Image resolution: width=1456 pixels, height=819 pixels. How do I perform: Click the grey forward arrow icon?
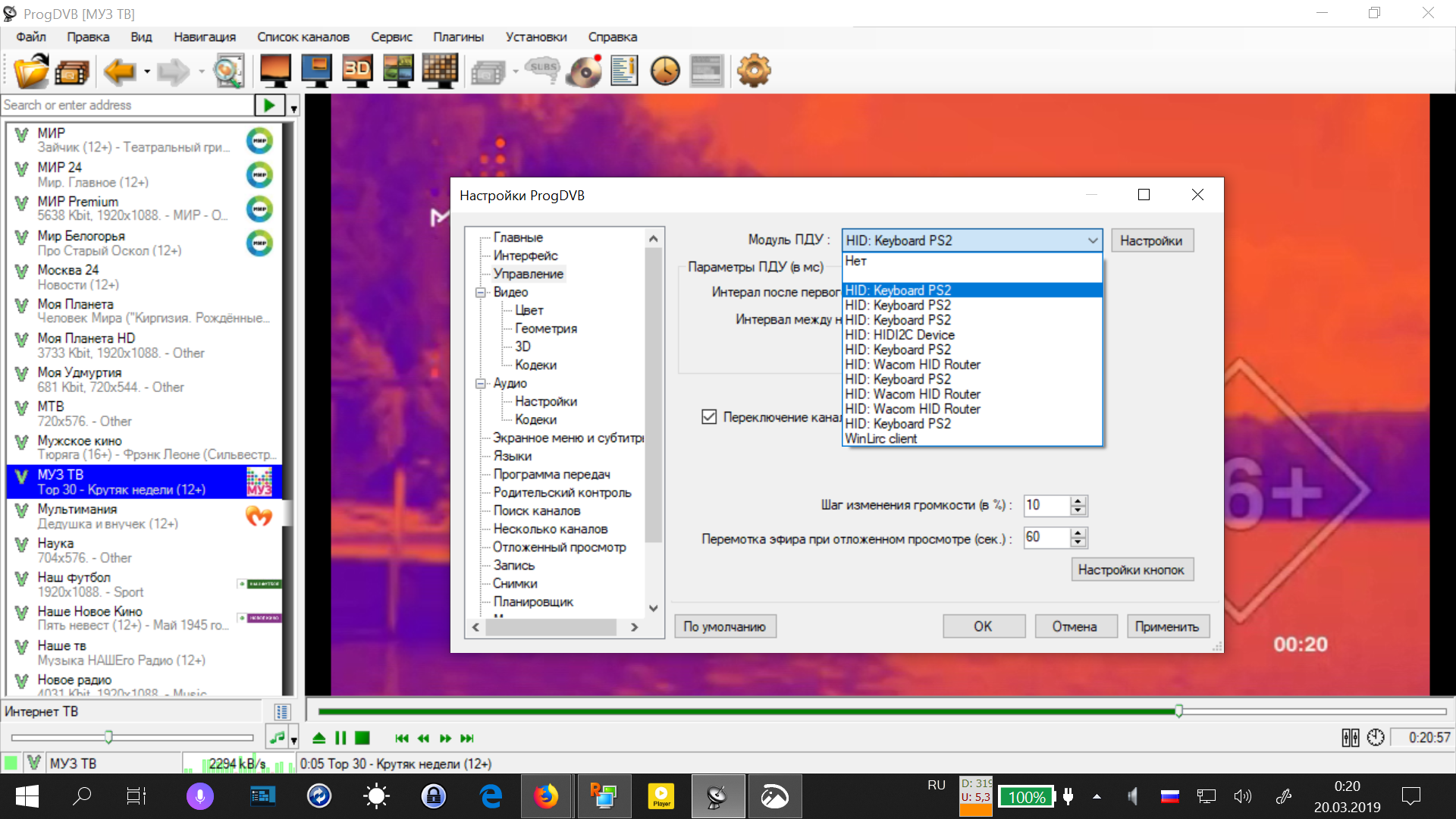[x=174, y=71]
